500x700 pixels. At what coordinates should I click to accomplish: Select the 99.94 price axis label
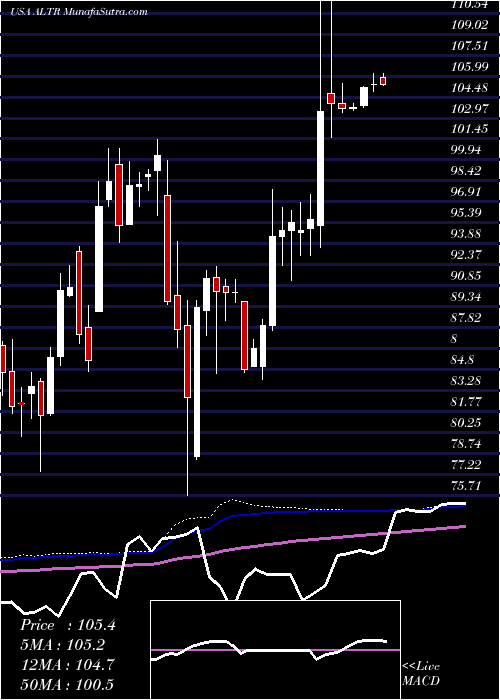click(x=466, y=150)
